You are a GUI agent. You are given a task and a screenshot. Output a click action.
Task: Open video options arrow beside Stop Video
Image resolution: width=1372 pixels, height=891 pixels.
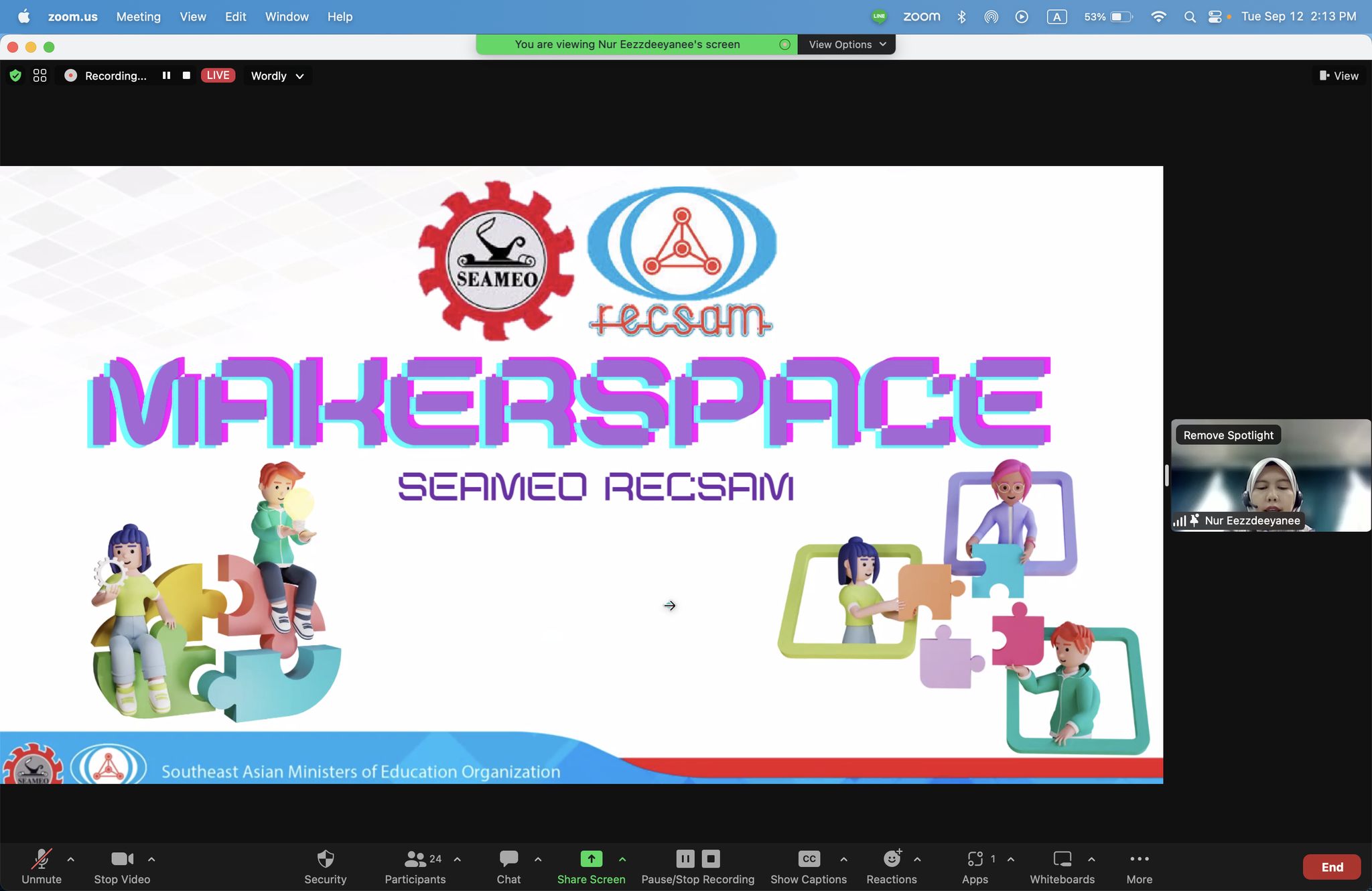(x=151, y=859)
